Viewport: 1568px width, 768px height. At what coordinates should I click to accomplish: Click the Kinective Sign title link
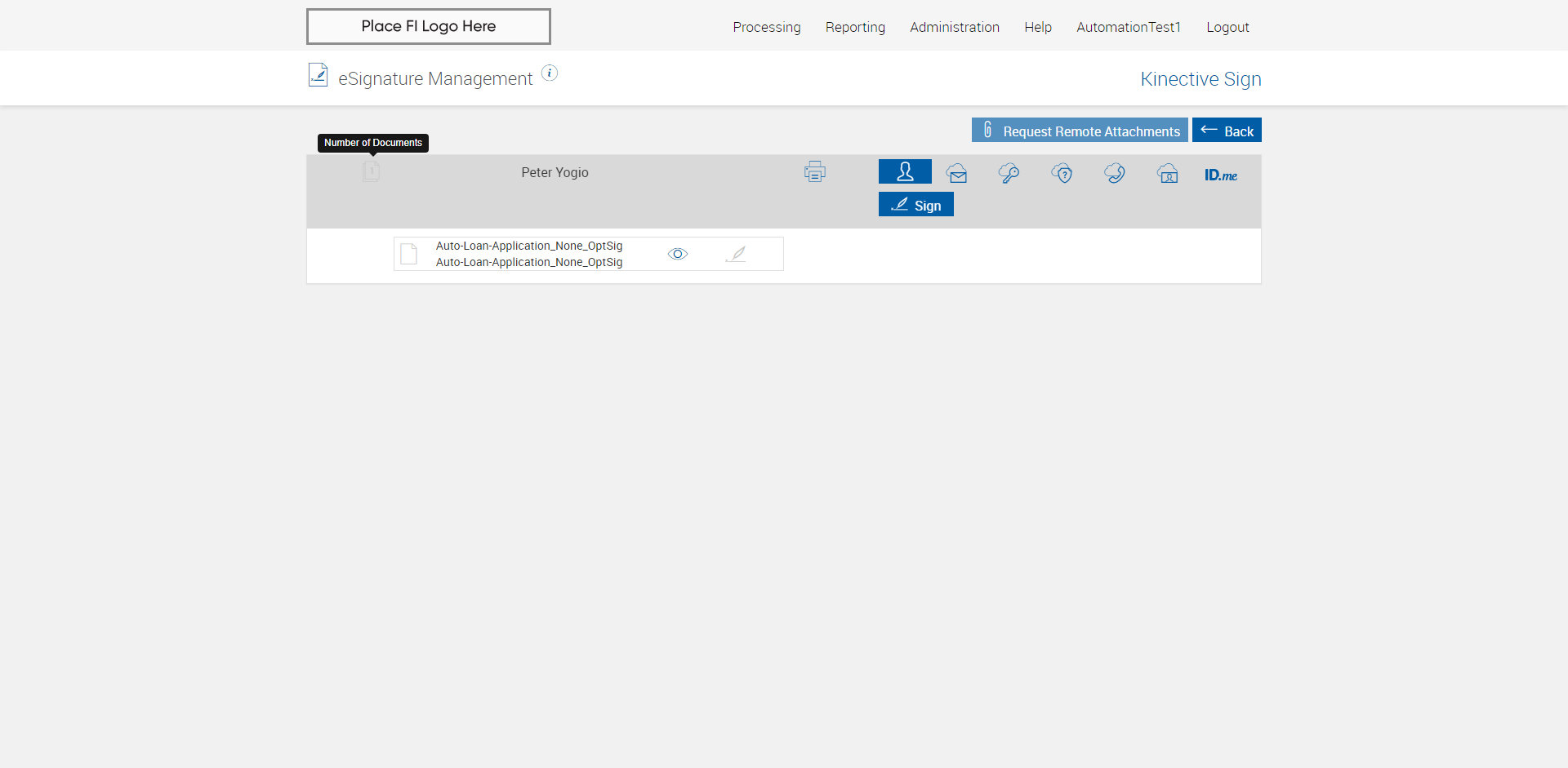[x=1200, y=78]
